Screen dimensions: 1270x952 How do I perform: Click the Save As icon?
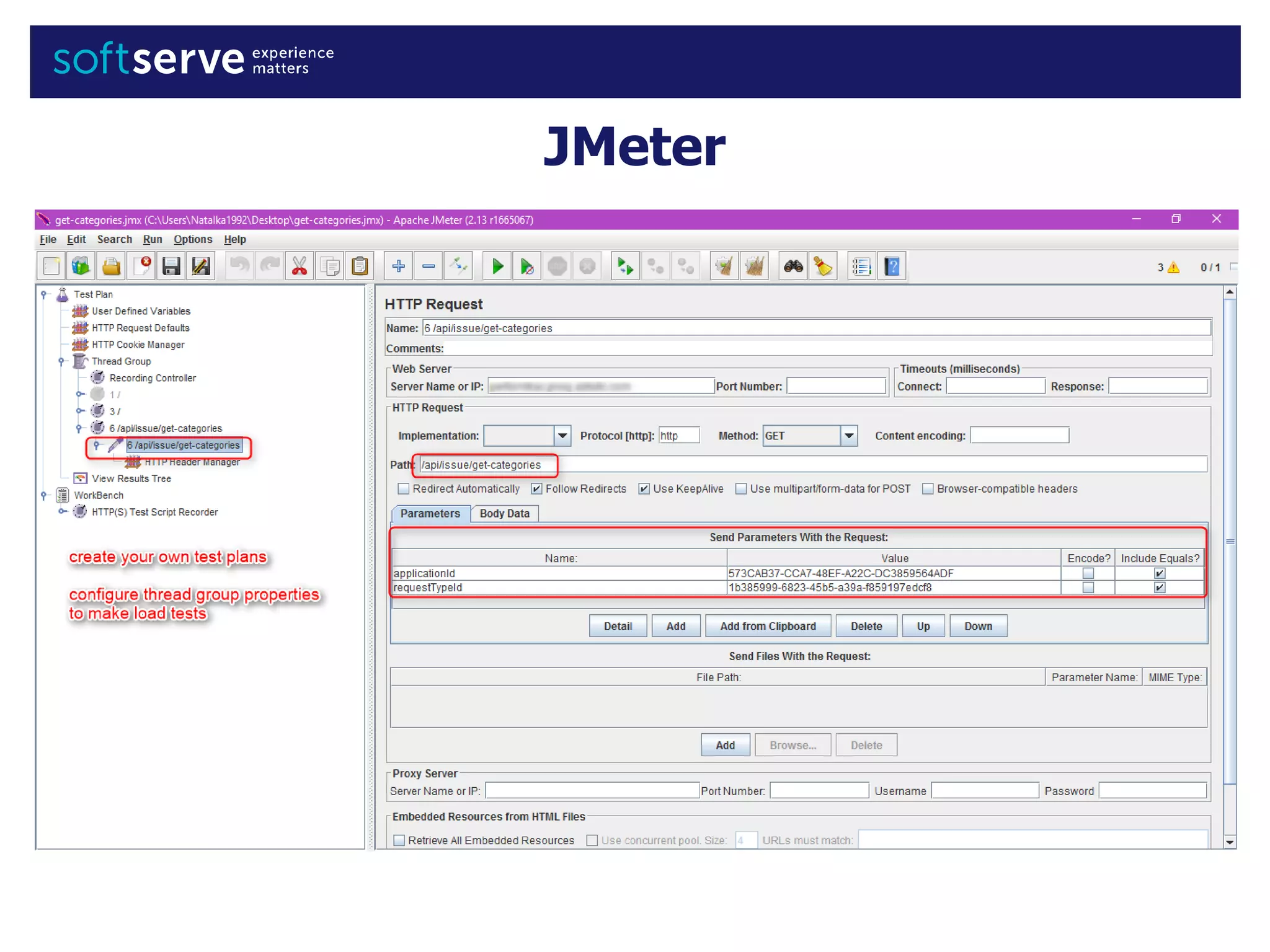202,267
